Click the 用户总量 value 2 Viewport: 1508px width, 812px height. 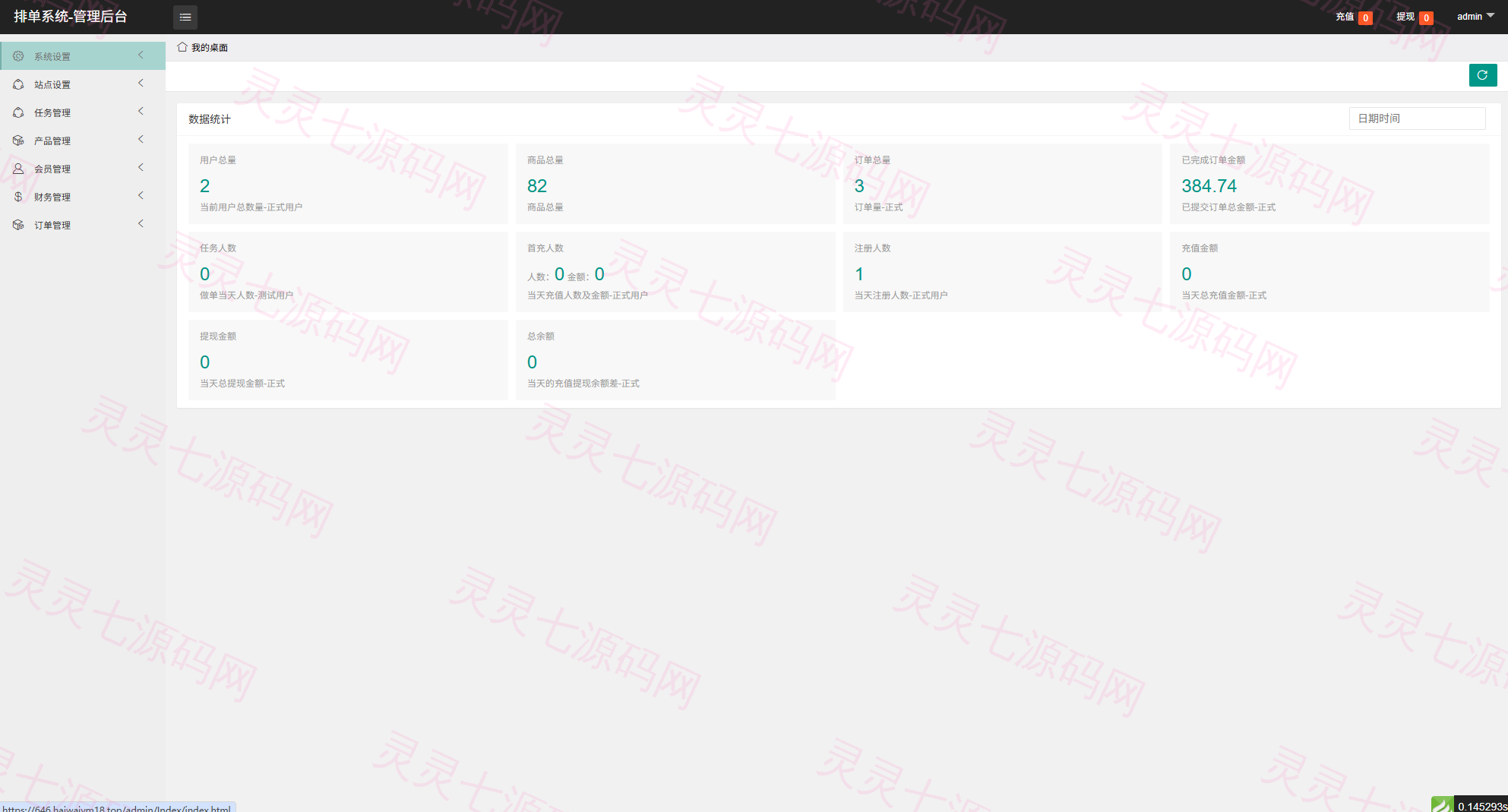[x=204, y=186]
